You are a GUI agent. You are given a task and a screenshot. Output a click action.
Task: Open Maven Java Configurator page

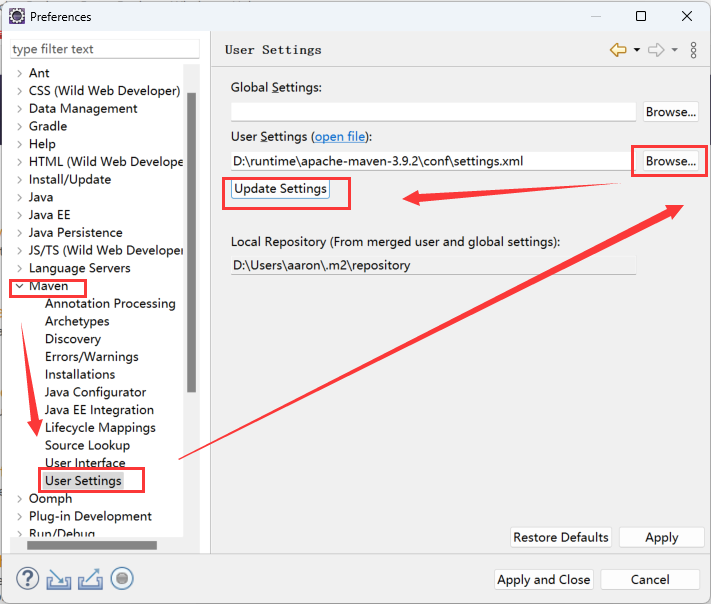(95, 392)
